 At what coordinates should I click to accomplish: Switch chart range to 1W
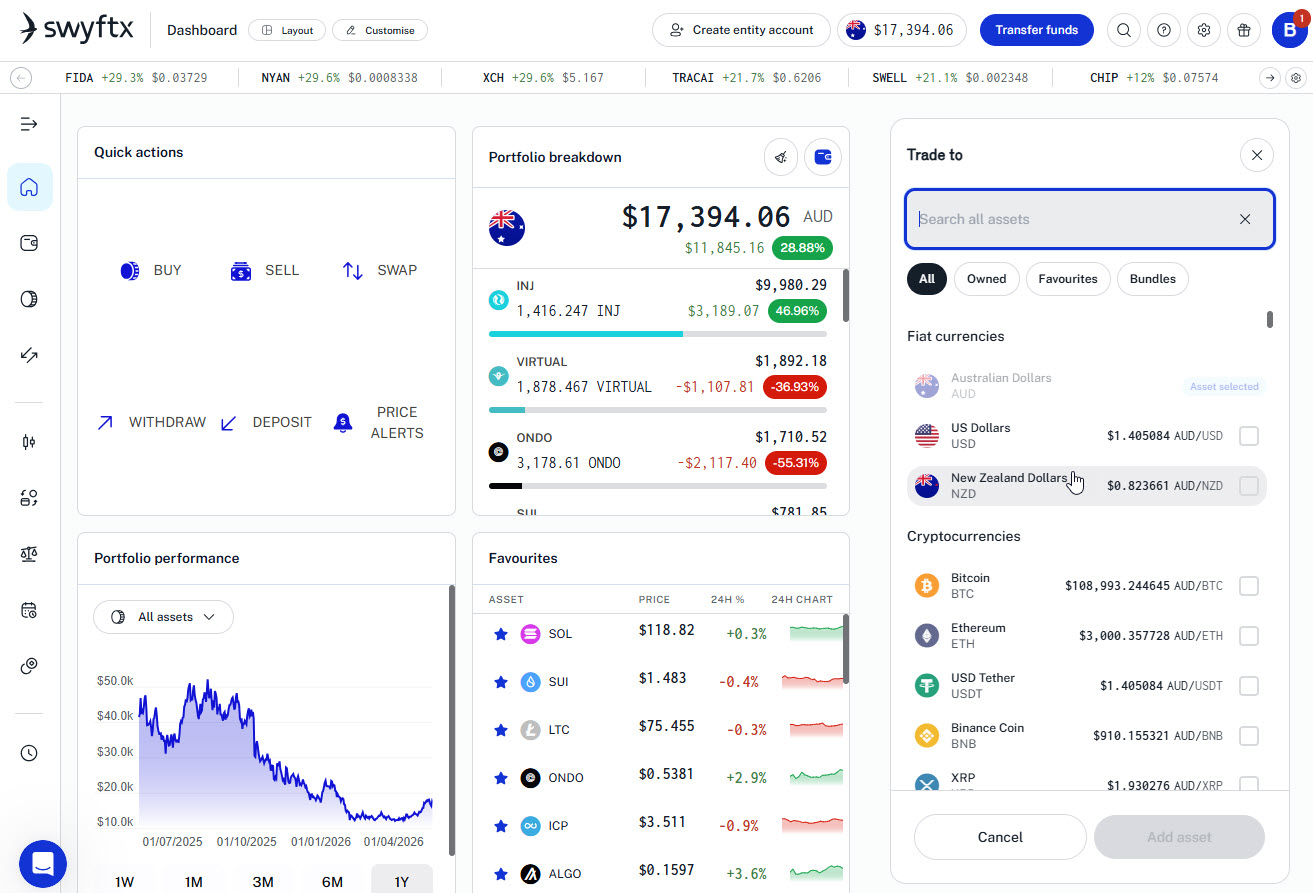coord(124,881)
